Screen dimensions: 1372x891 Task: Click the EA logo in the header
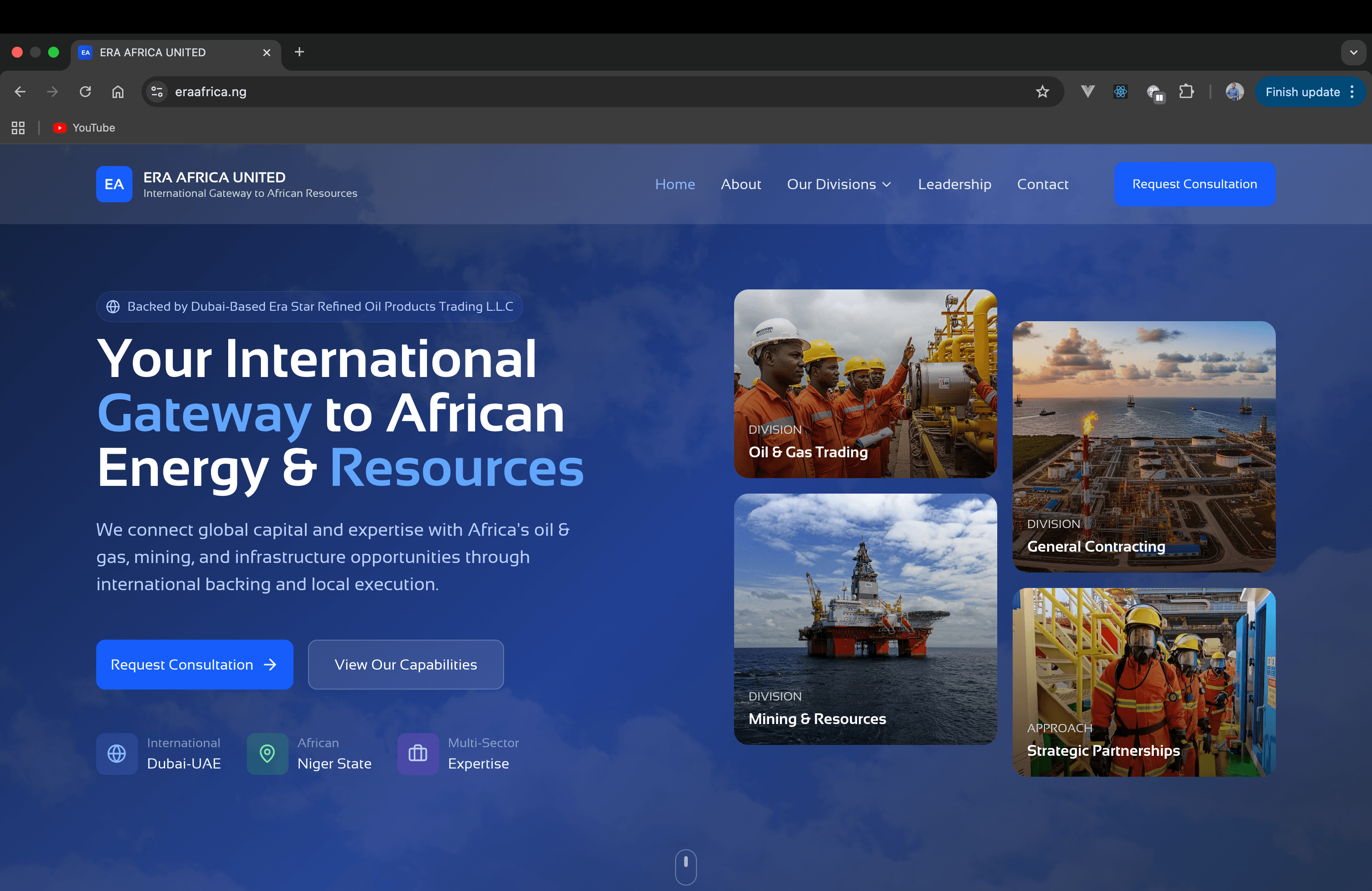(x=114, y=184)
